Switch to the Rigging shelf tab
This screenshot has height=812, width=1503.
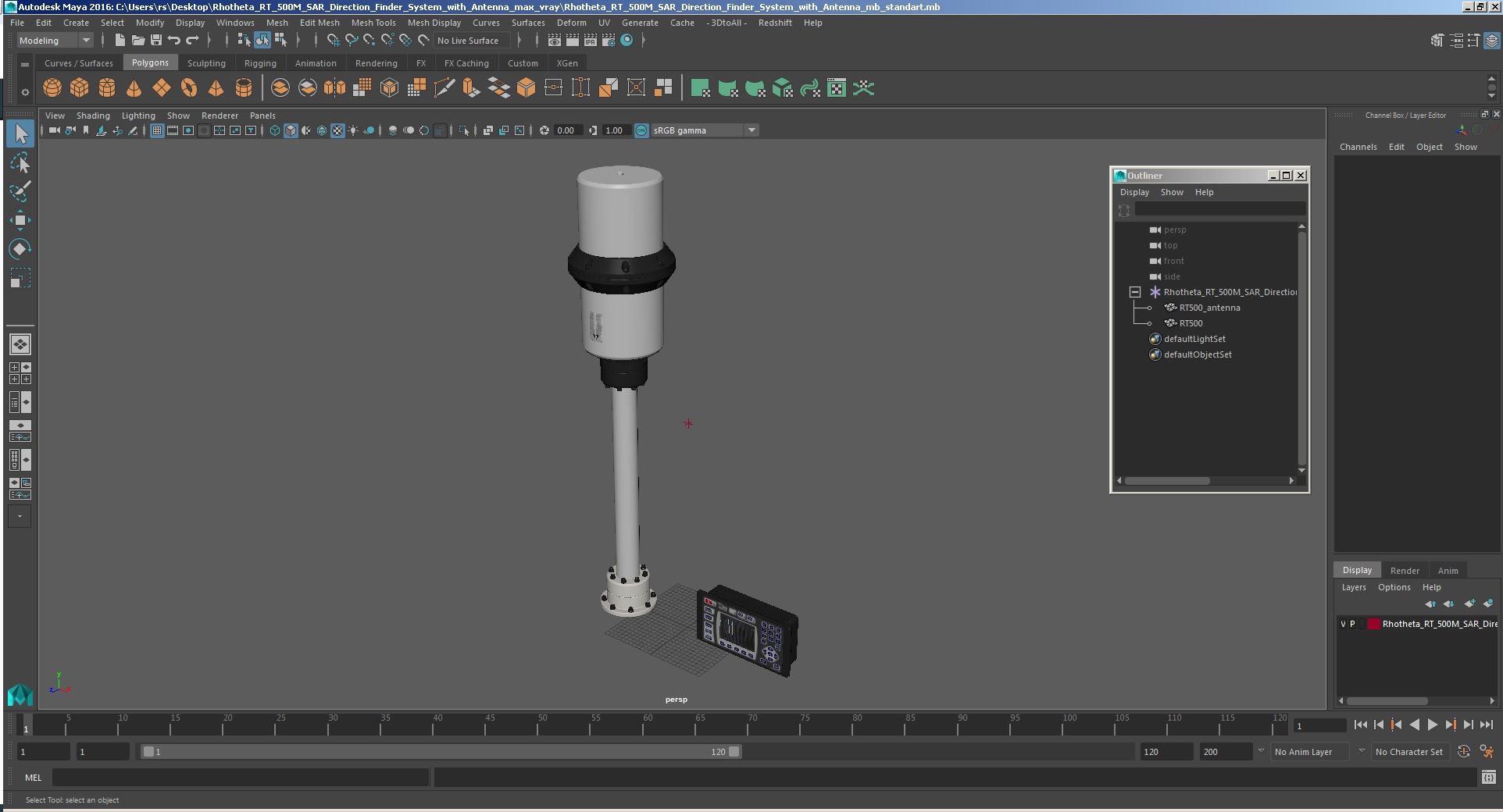click(260, 63)
